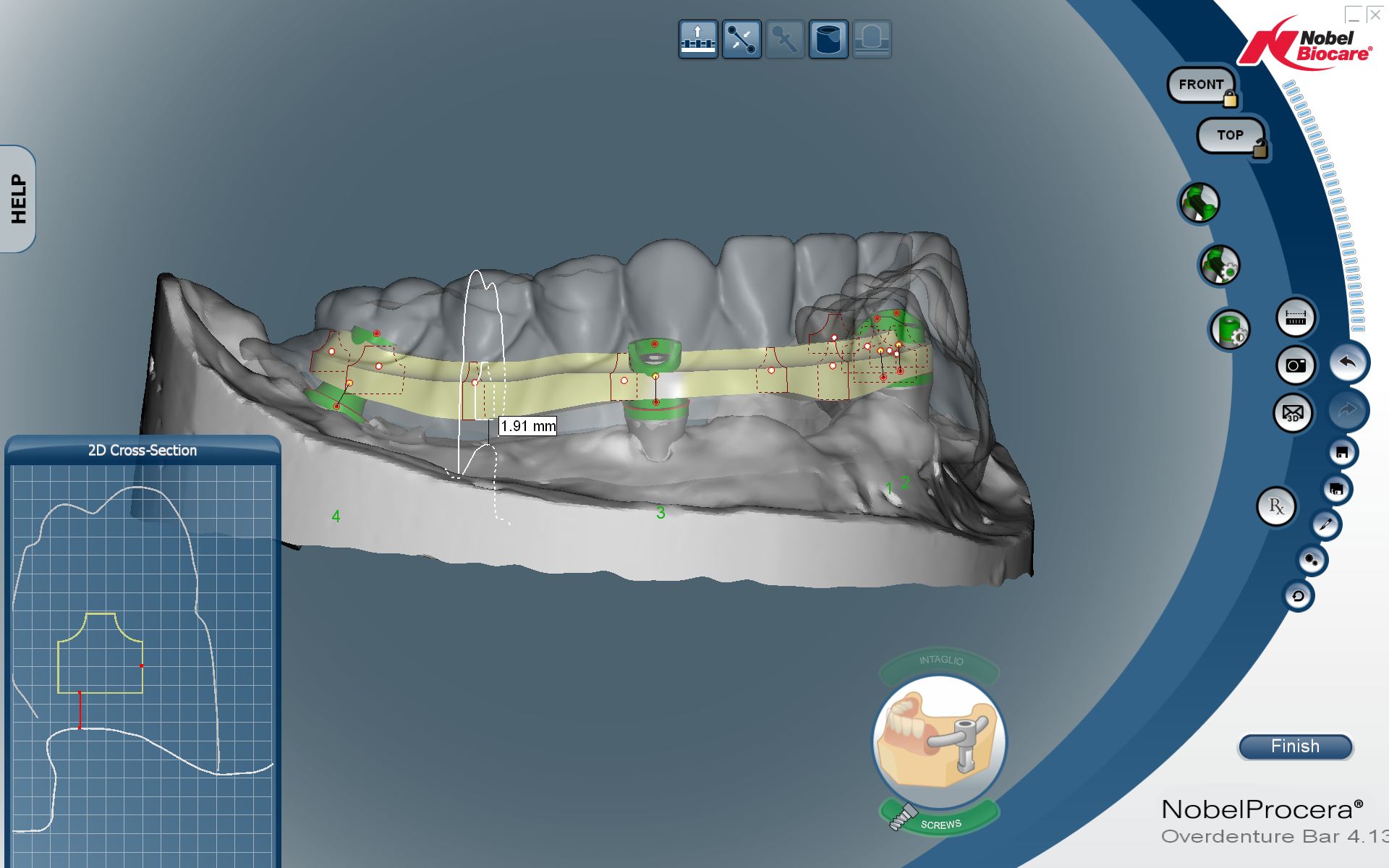This screenshot has width=1389, height=868.
Task: Click the single floppy disk save icon
Action: [x=1342, y=453]
